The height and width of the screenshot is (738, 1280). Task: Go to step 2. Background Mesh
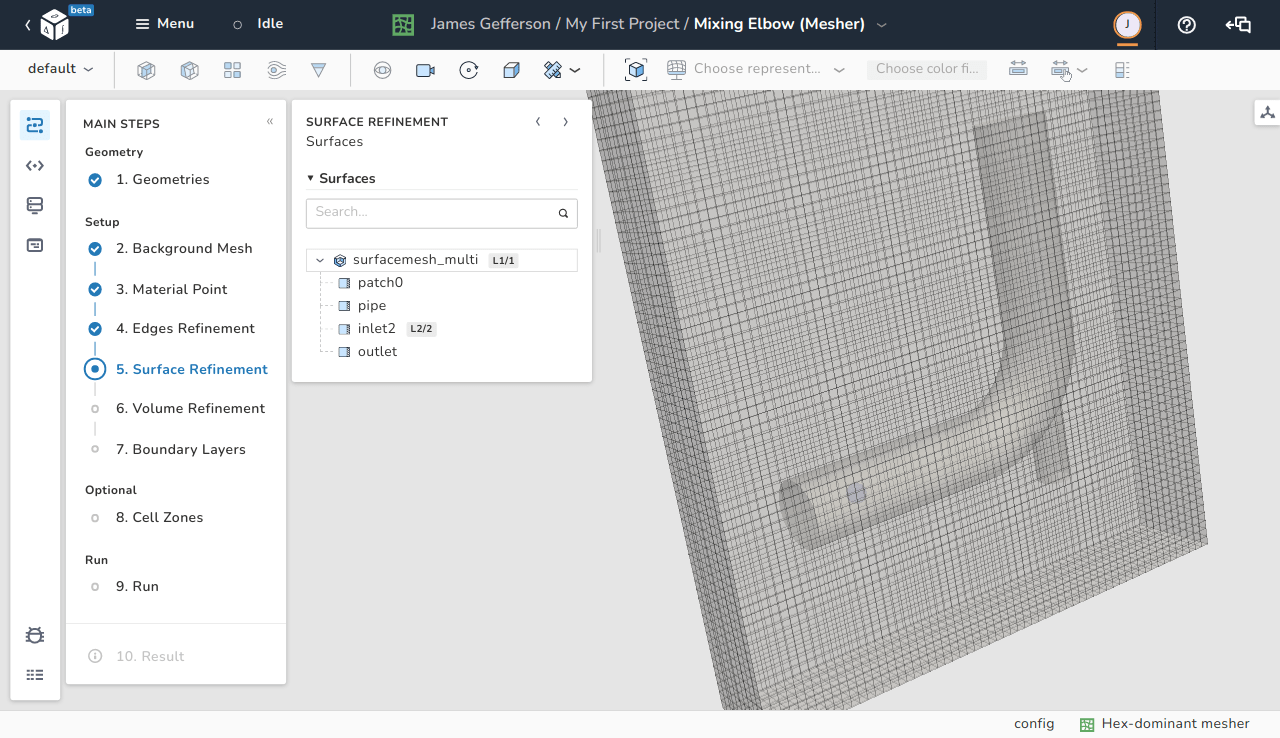pyautogui.click(x=184, y=249)
